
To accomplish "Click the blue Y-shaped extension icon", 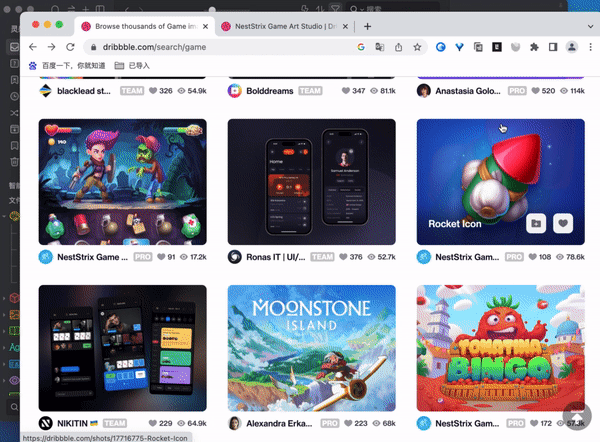I will tap(459, 47).
